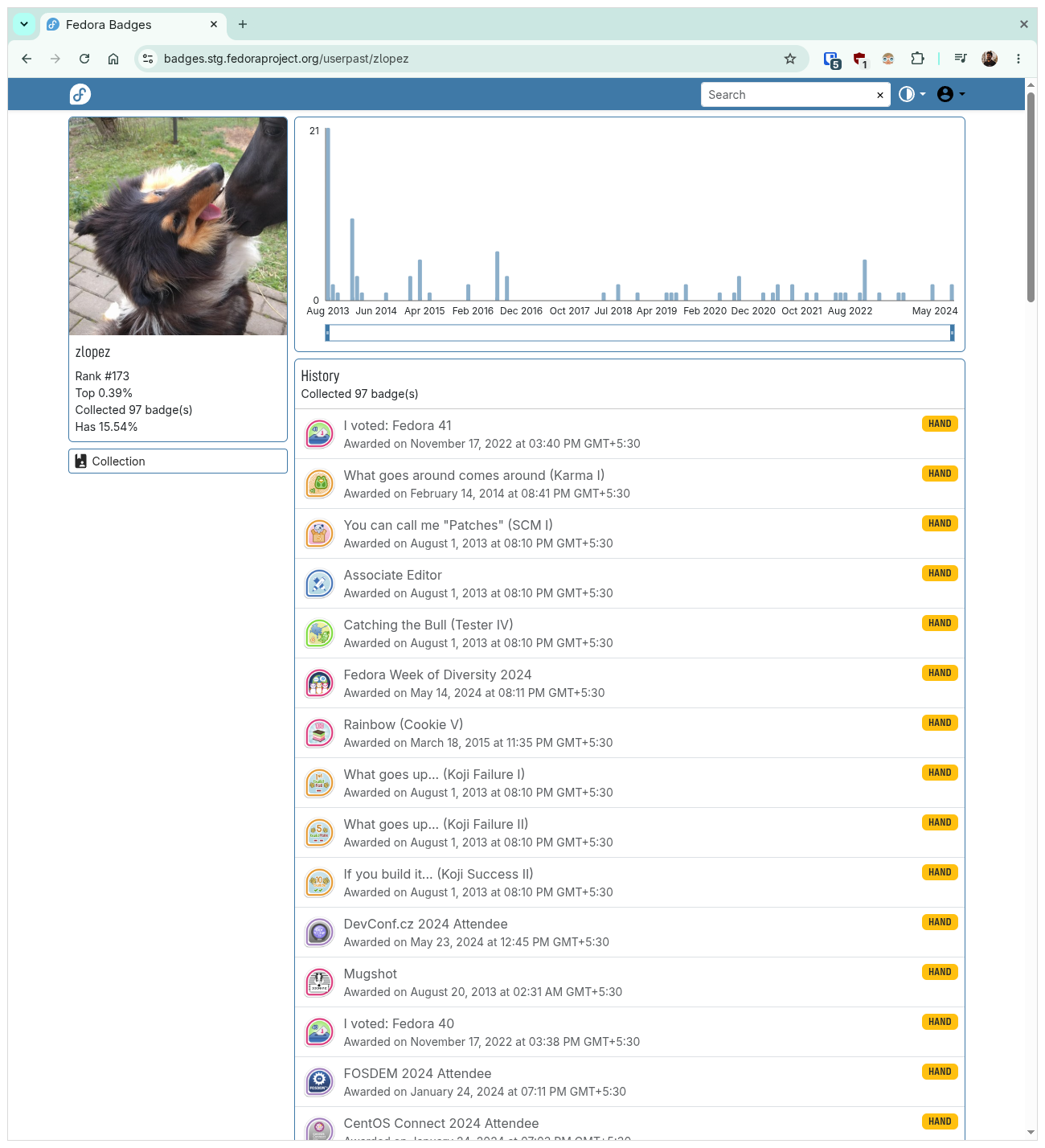Open the Fedora Week of Diversity badge icon
The width and height of the screenshot is (1045, 1148).
click(x=319, y=683)
